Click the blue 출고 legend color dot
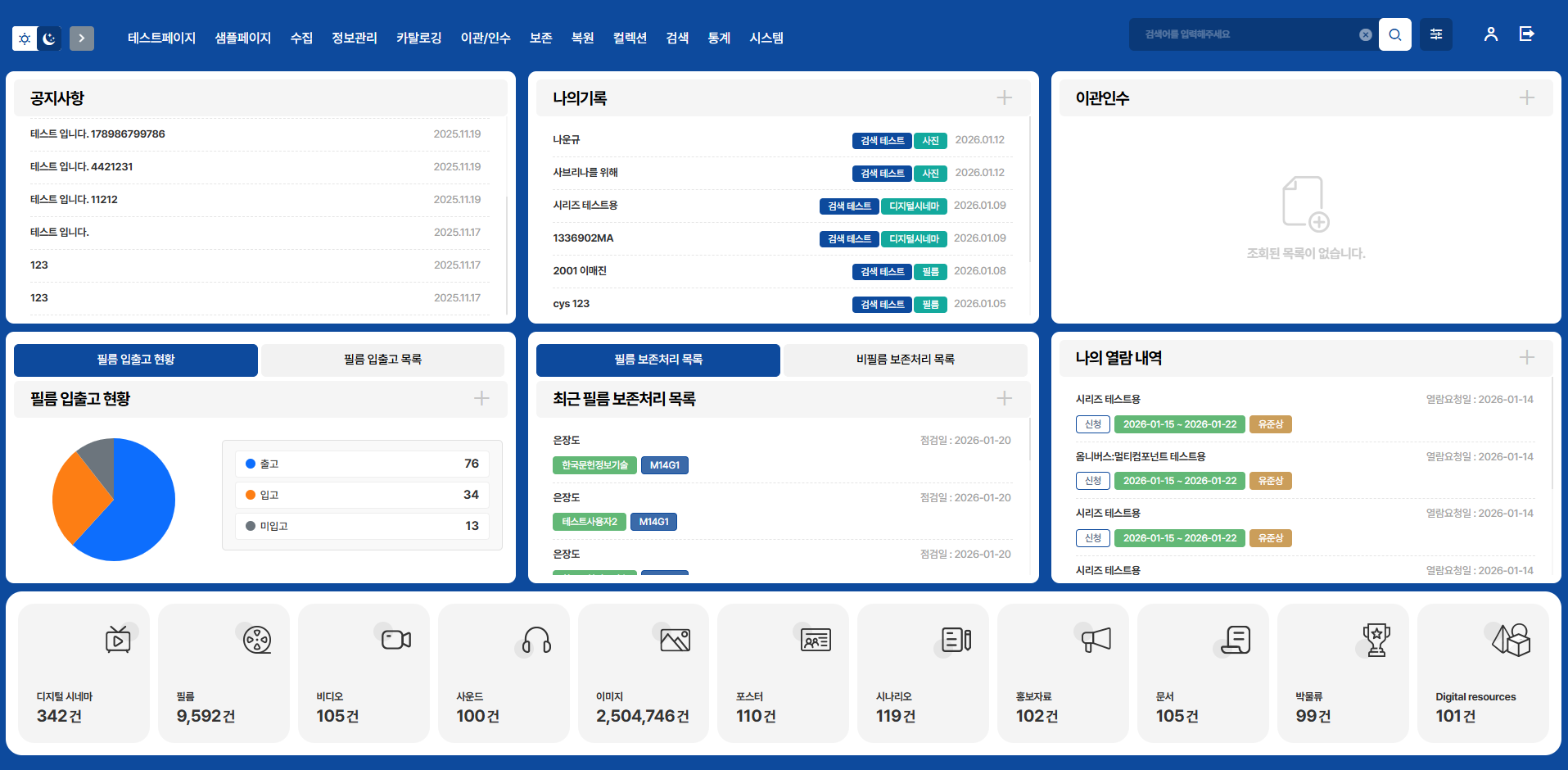The width and height of the screenshot is (1568, 770). click(x=251, y=463)
